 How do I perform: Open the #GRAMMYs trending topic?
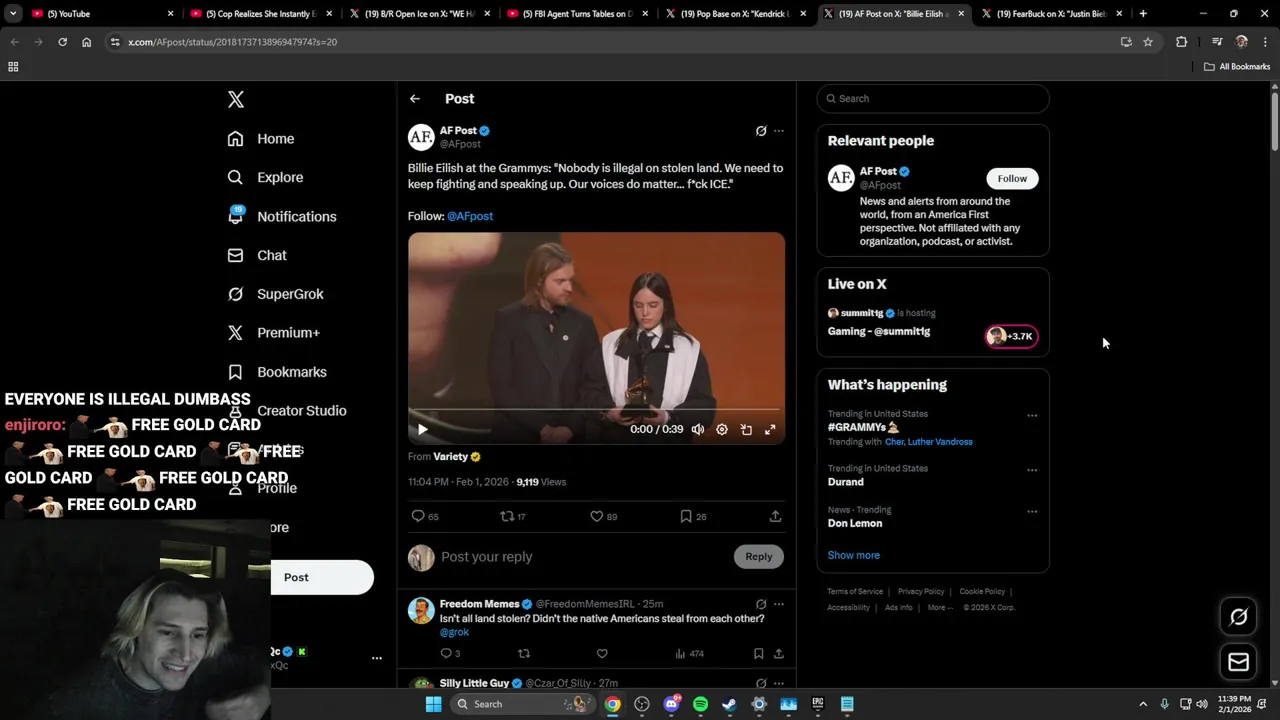[863, 427]
